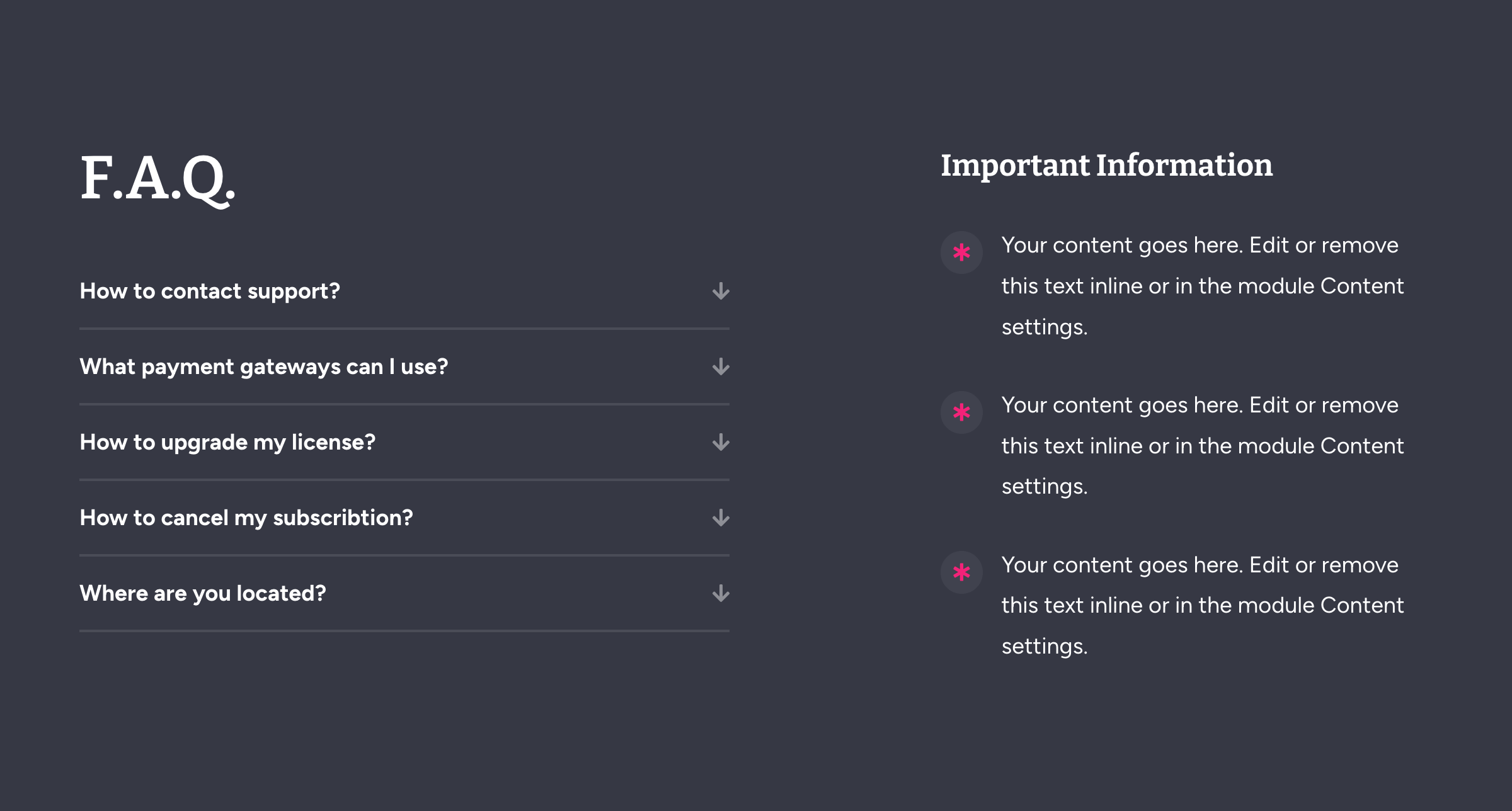Expand the "How to contact support?" arrow

pos(721,292)
